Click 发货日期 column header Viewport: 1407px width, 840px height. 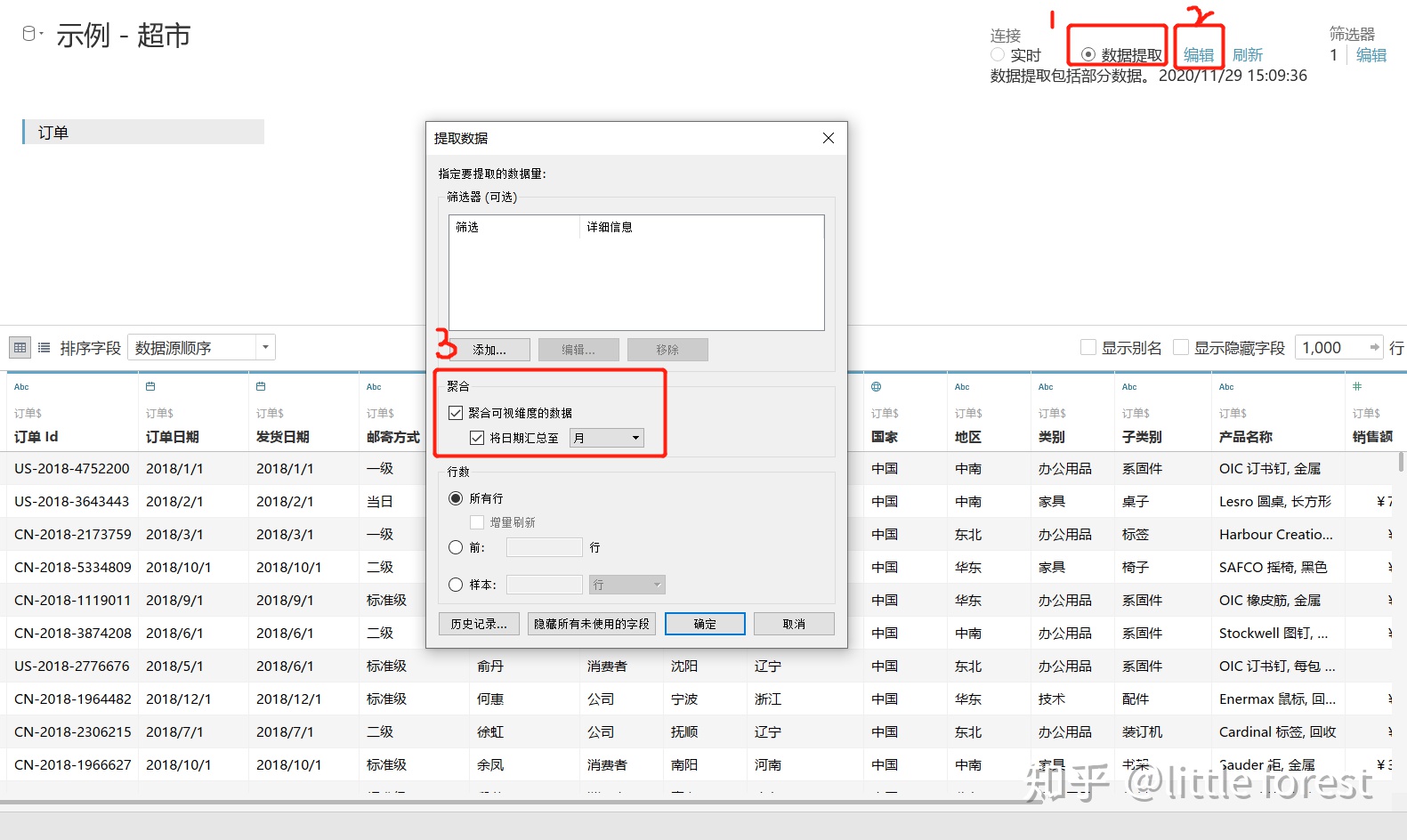(282, 437)
